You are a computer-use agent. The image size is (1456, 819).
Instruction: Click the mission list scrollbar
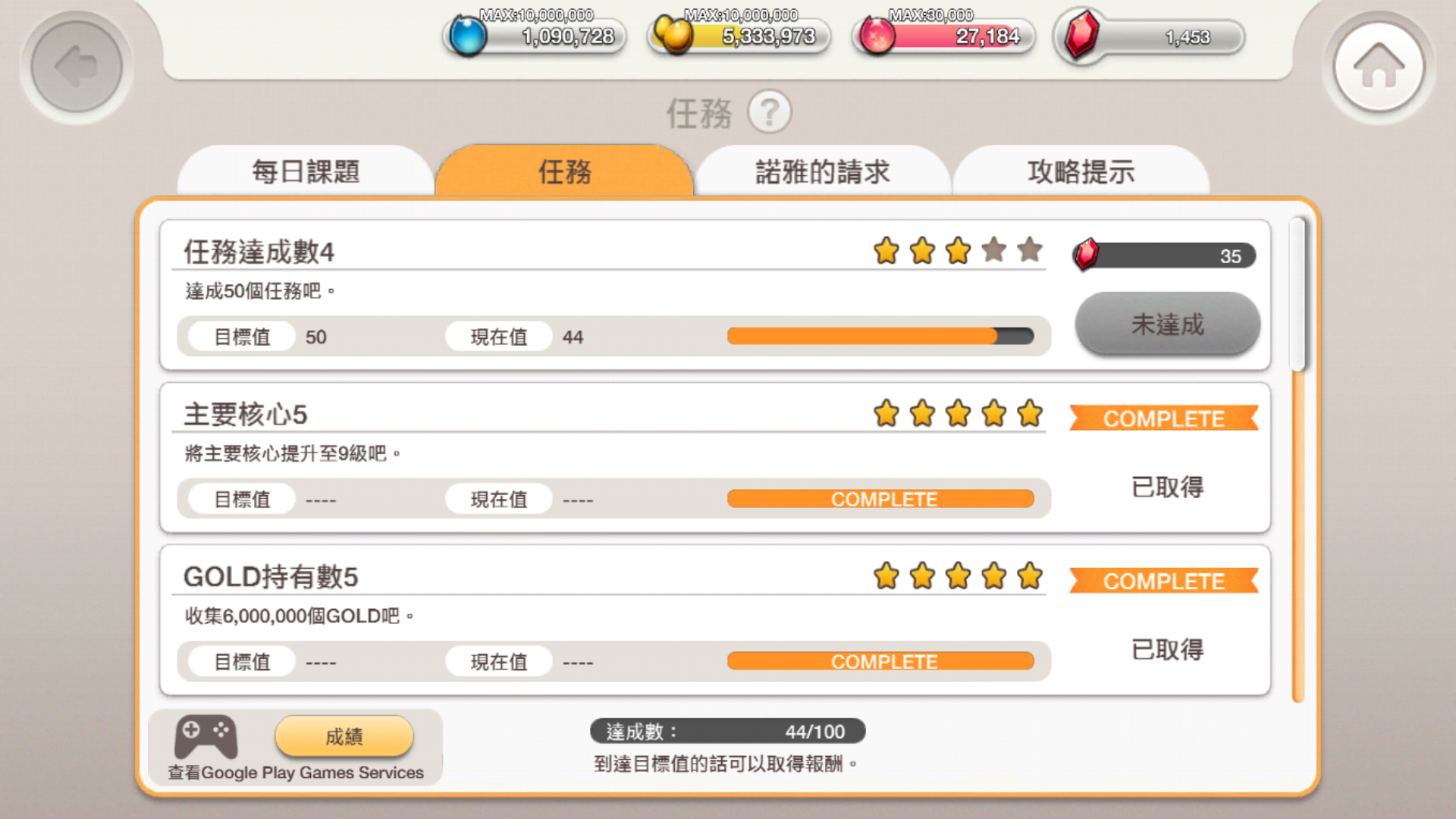pos(1298,460)
